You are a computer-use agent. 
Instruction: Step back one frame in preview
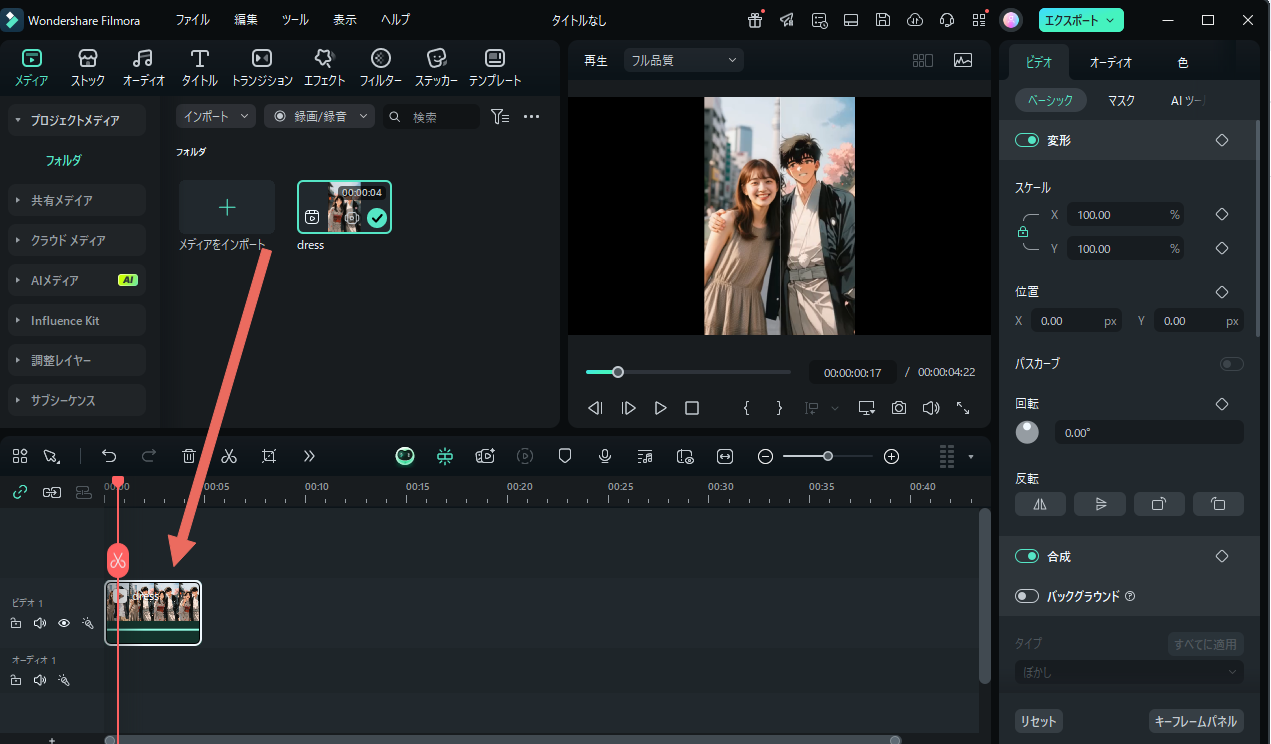(595, 408)
